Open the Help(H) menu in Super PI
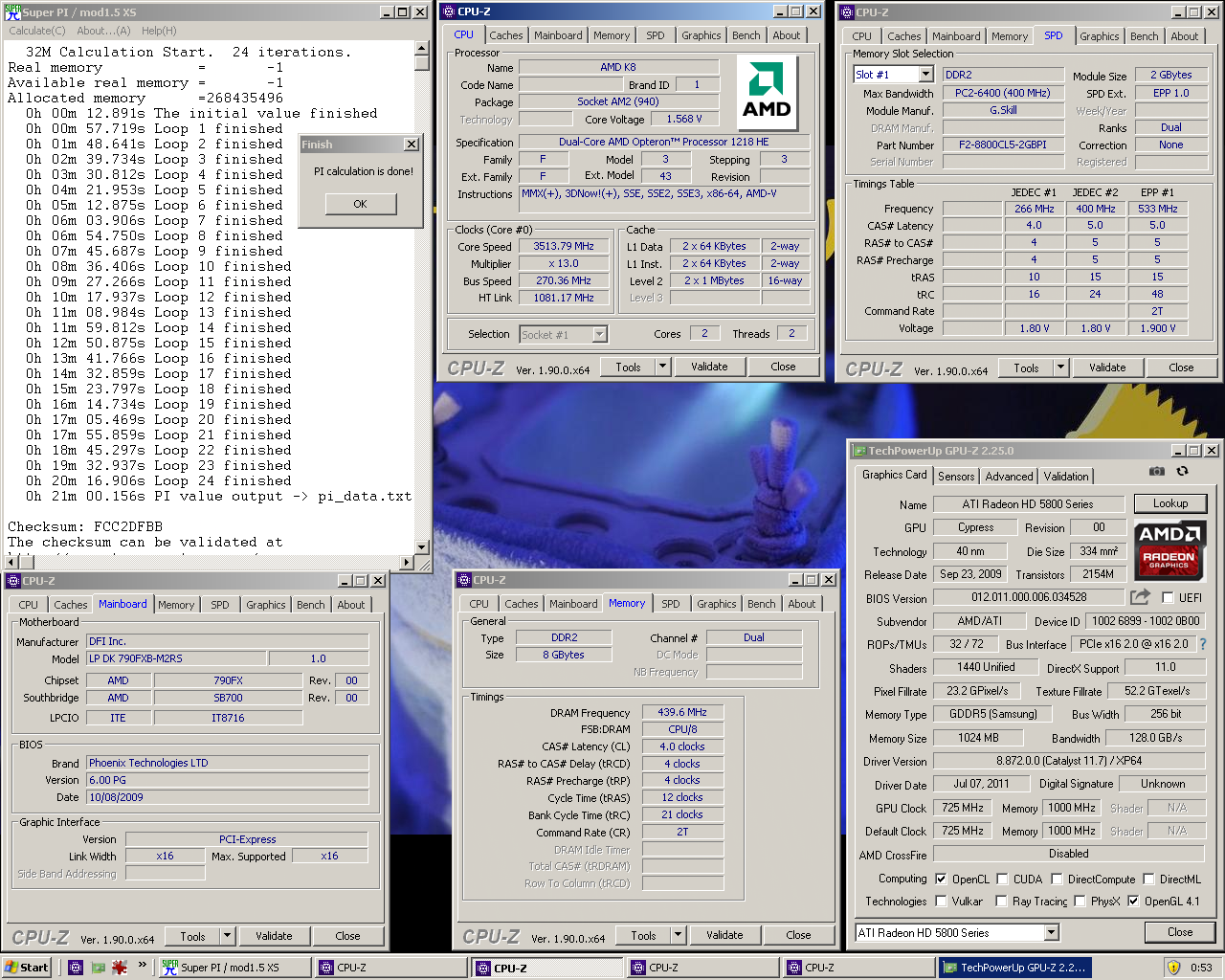Image resolution: width=1225 pixels, height=980 pixels. point(159,31)
